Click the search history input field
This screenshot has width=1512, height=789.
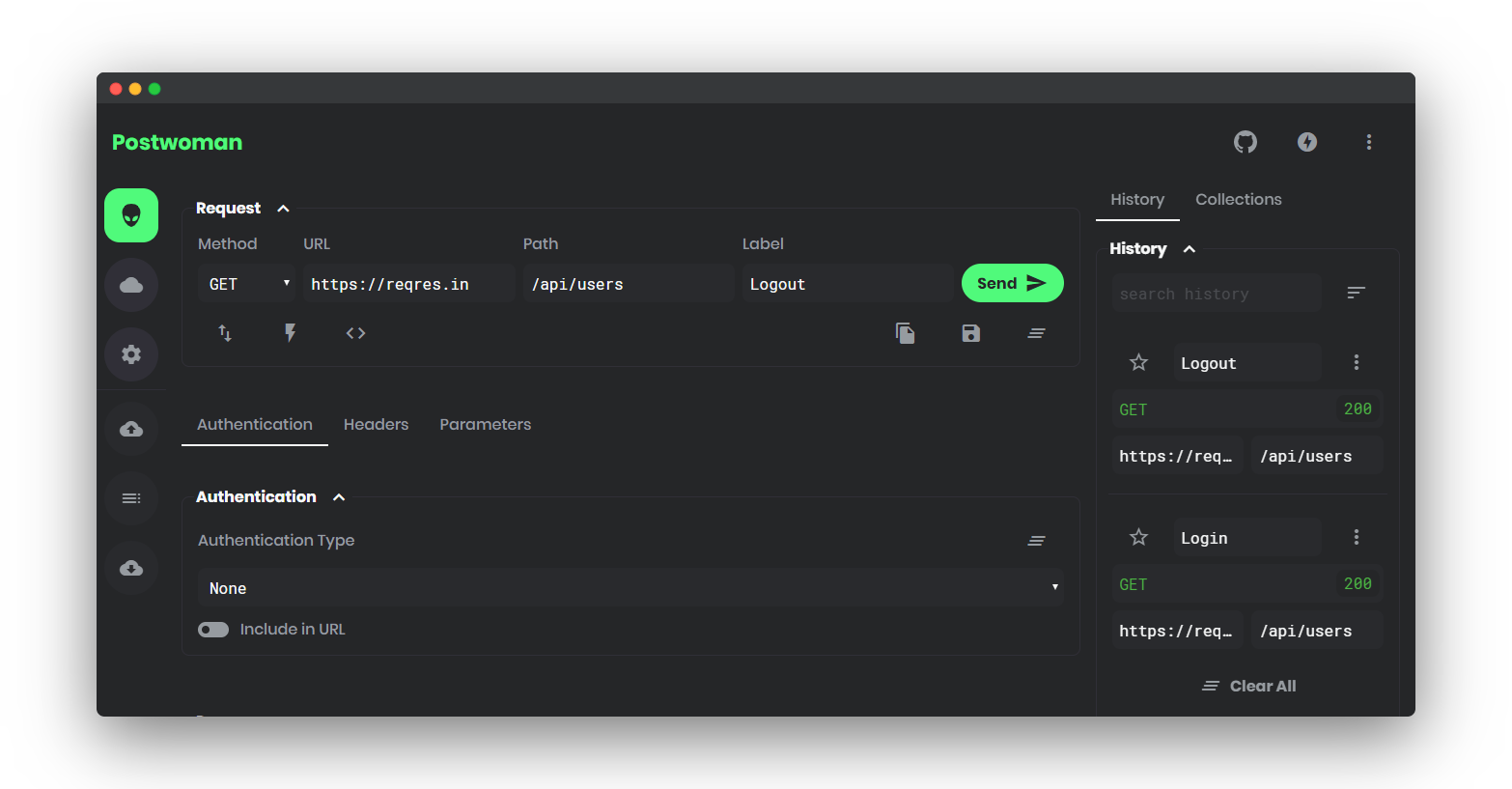(x=1215, y=293)
